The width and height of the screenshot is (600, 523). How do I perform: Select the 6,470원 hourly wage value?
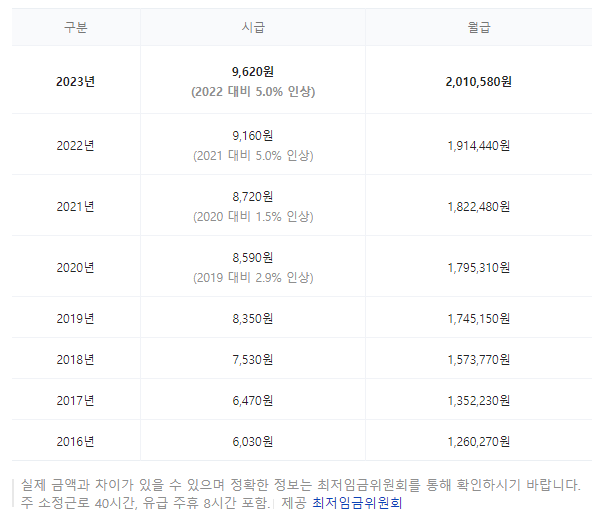[x=253, y=401]
